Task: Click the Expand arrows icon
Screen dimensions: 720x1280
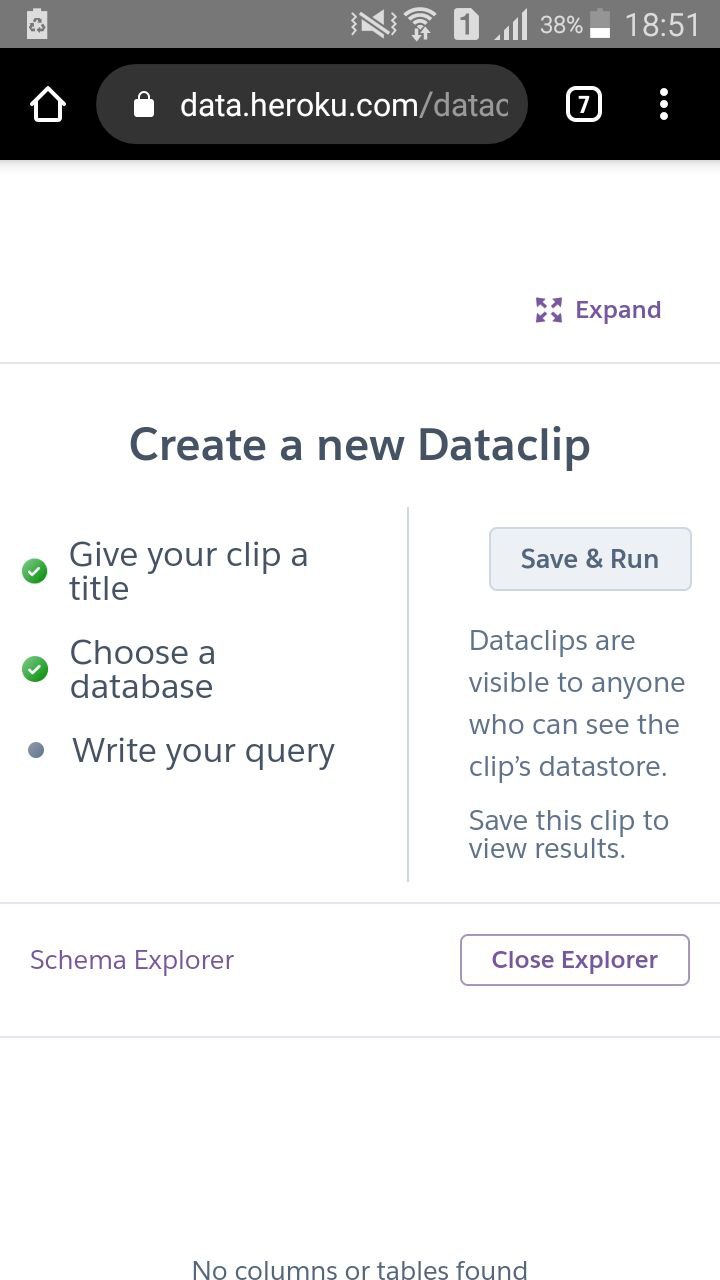Action: click(x=548, y=310)
